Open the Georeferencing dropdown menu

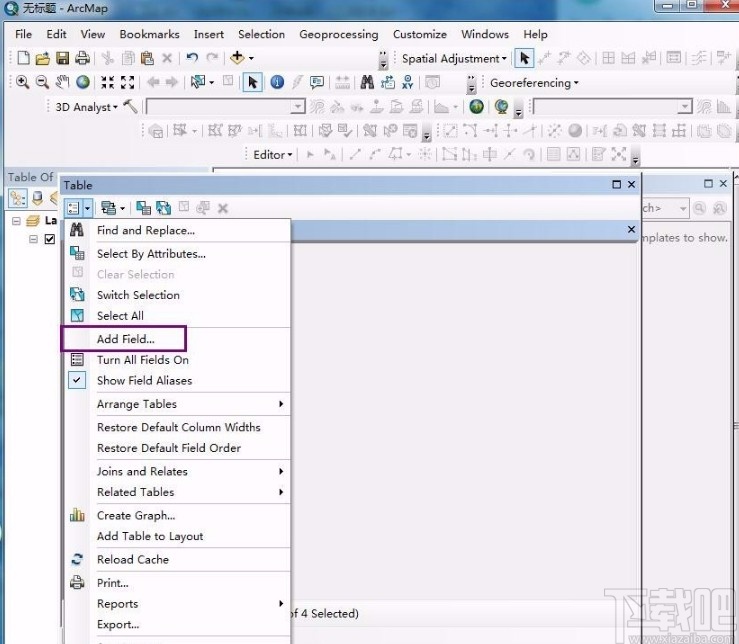[x=534, y=83]
